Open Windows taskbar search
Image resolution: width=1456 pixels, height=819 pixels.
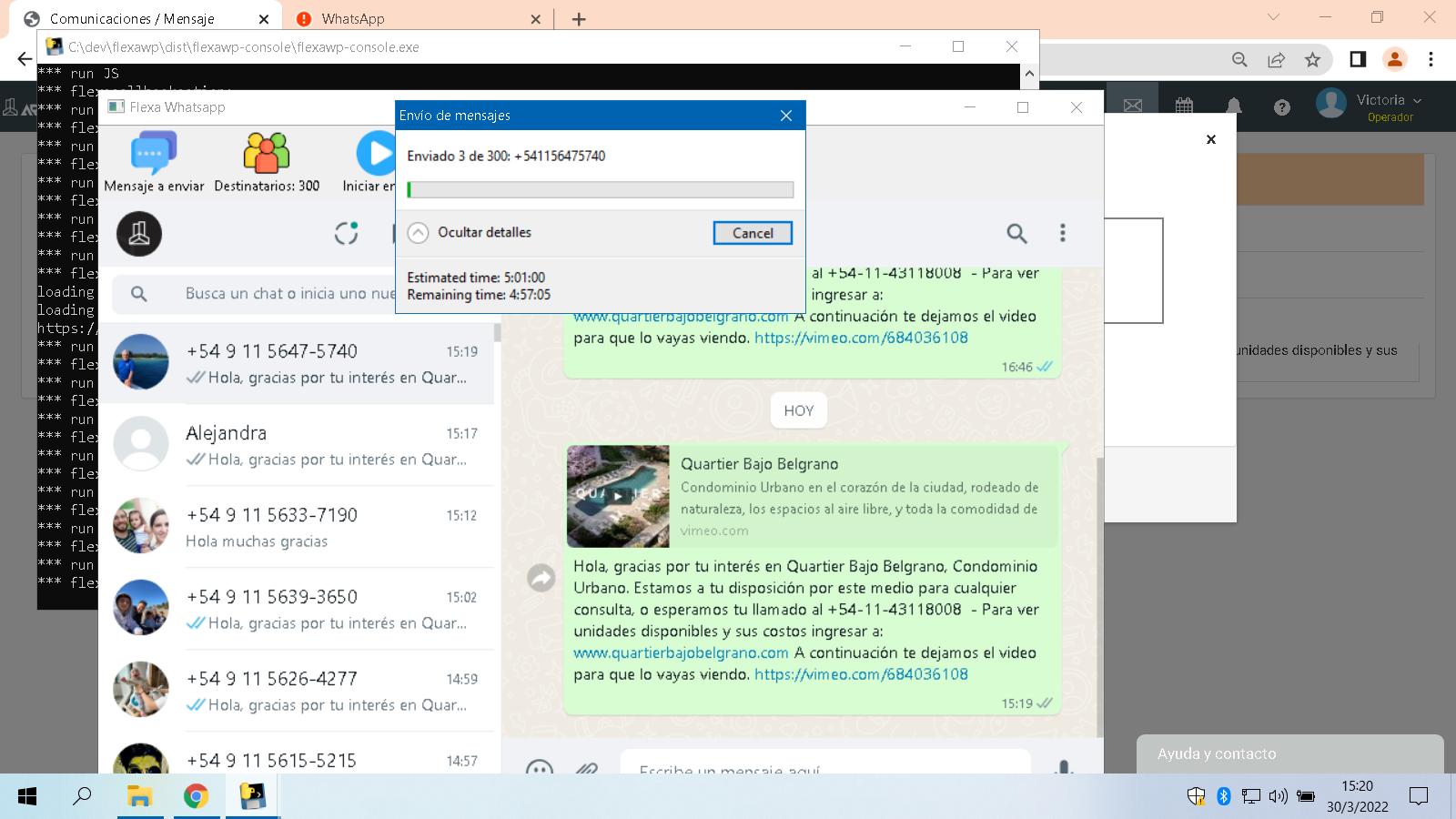pyautogui.click(x=82, y=796)
